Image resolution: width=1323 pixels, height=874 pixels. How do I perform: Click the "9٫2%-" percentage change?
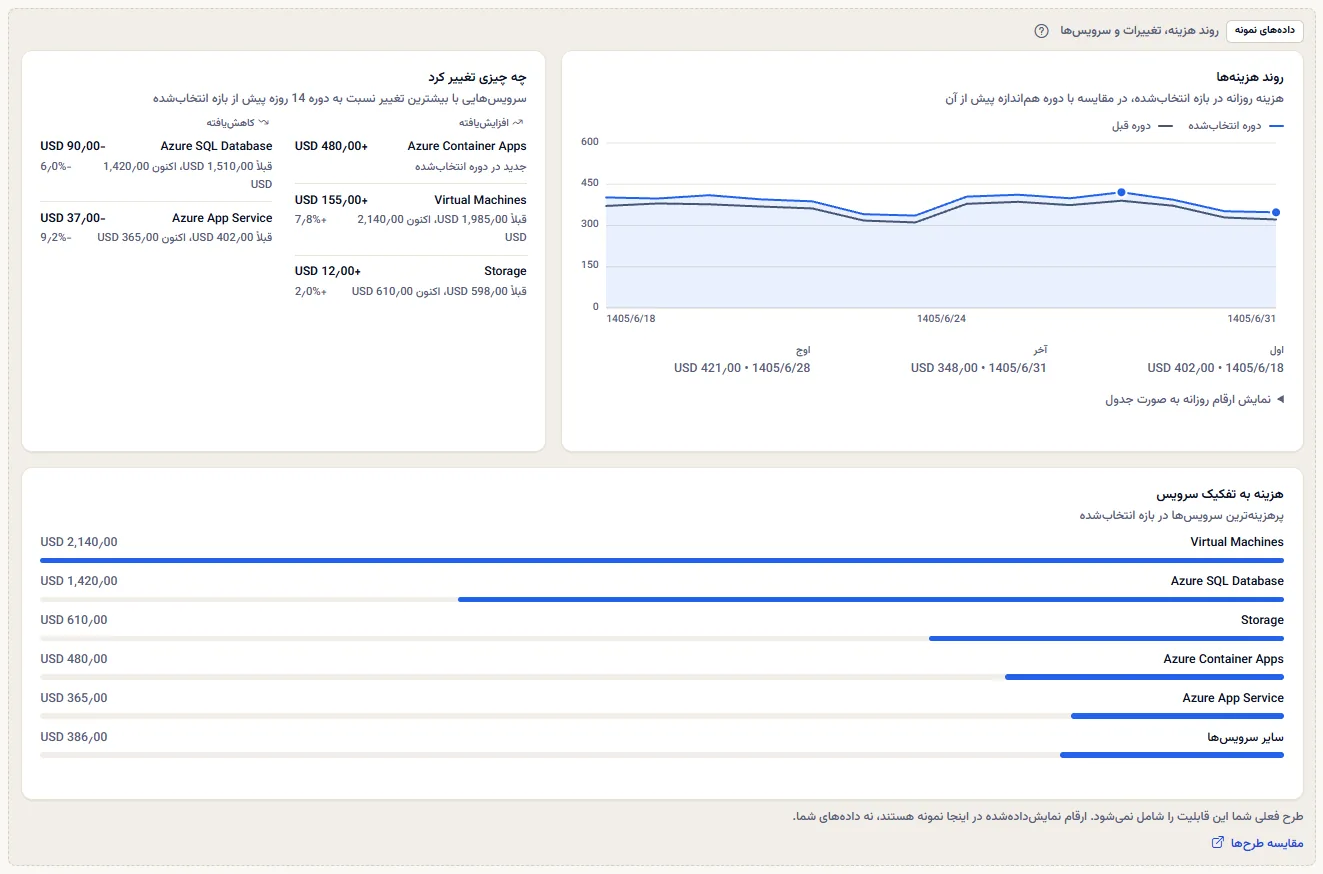click(56, 238)
